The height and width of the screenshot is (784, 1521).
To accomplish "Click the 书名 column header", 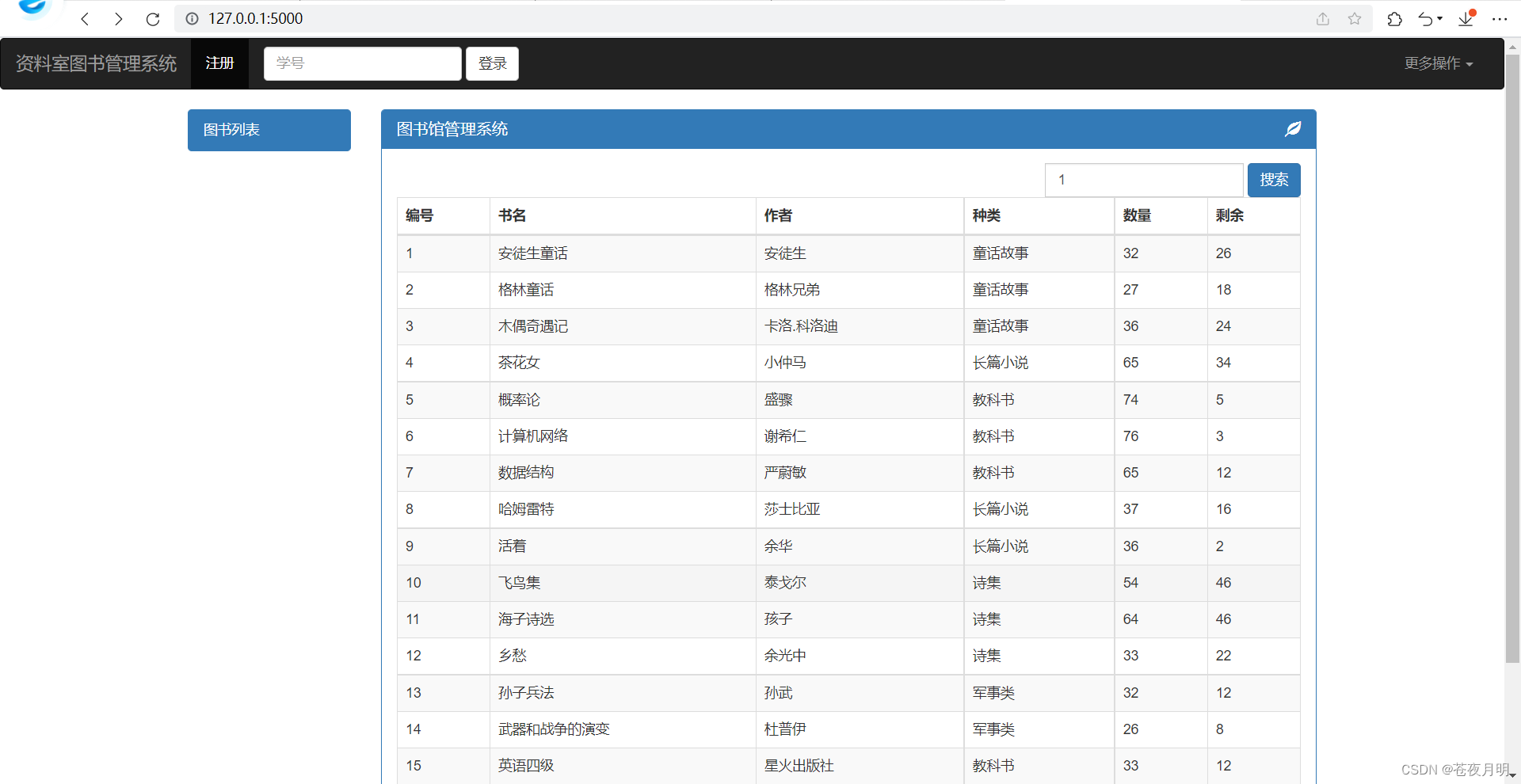I will coord(513,215).
